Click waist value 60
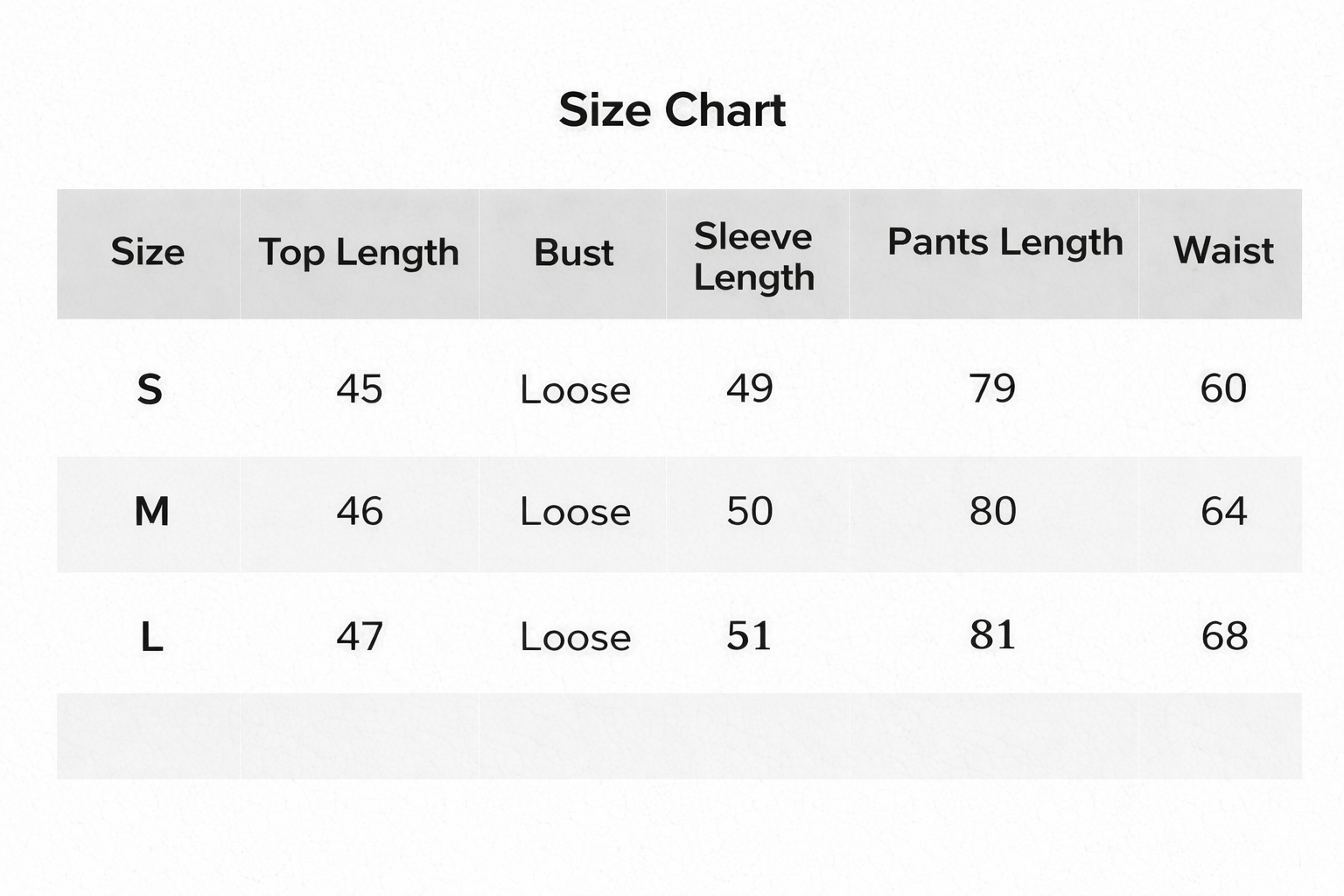Image resolution: width=1344 pixels, height=896 pixels. pos(1223,388)
